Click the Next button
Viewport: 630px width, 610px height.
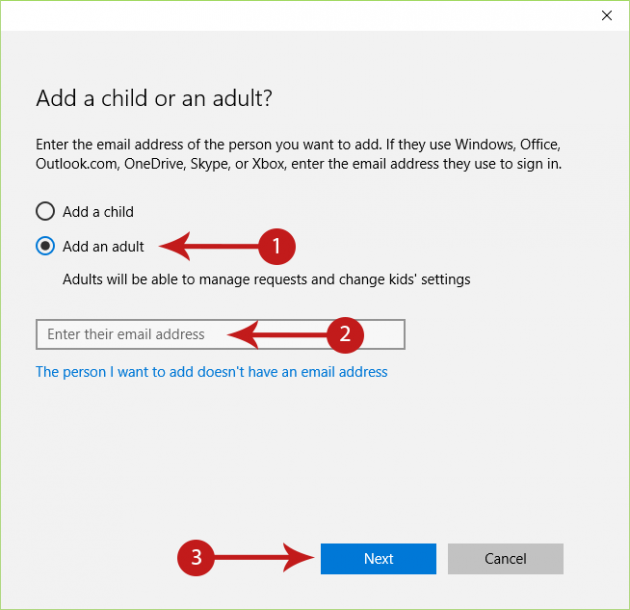pos(378,559)
